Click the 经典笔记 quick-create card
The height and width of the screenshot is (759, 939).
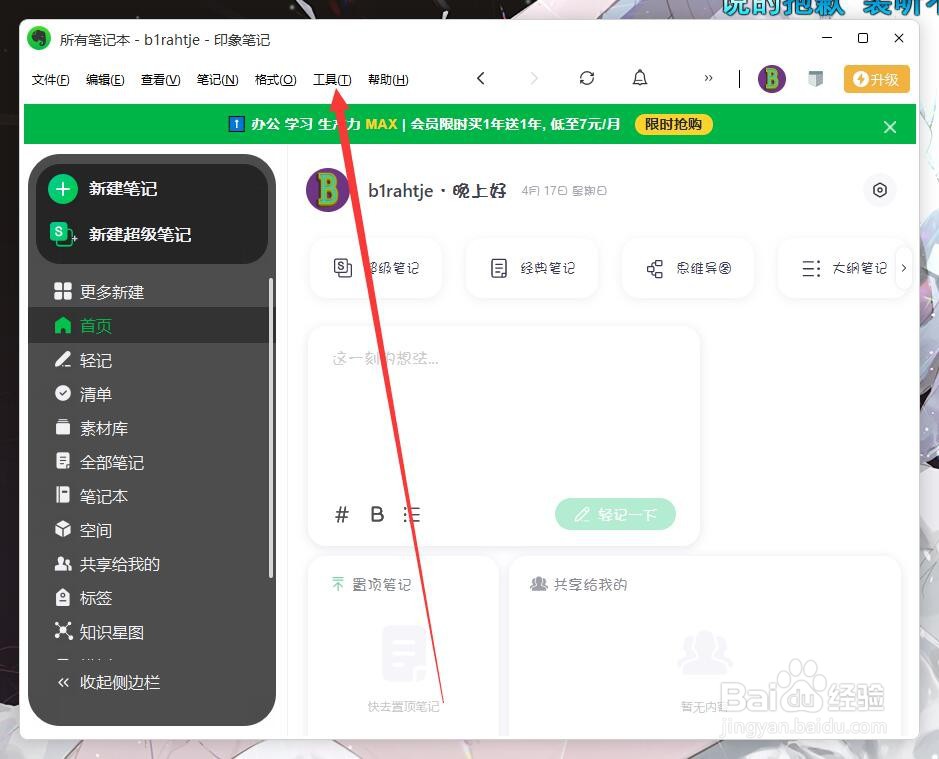pyautogui.click(x=532, y=268)
